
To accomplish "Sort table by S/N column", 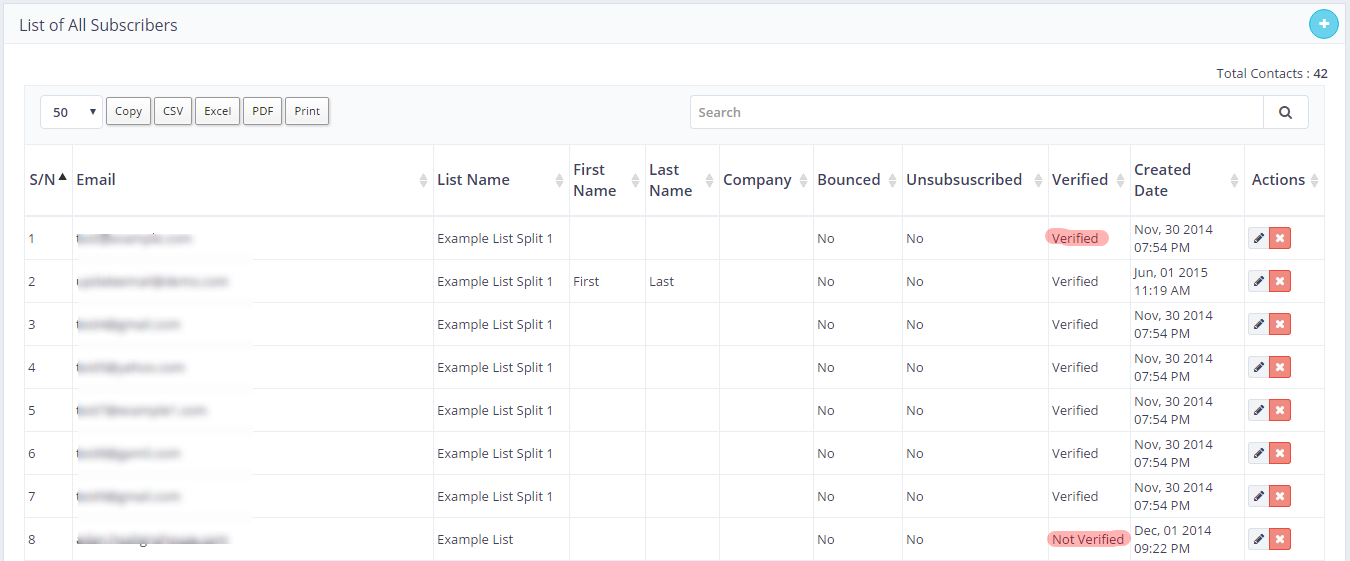I will click(x=47, y=180).
